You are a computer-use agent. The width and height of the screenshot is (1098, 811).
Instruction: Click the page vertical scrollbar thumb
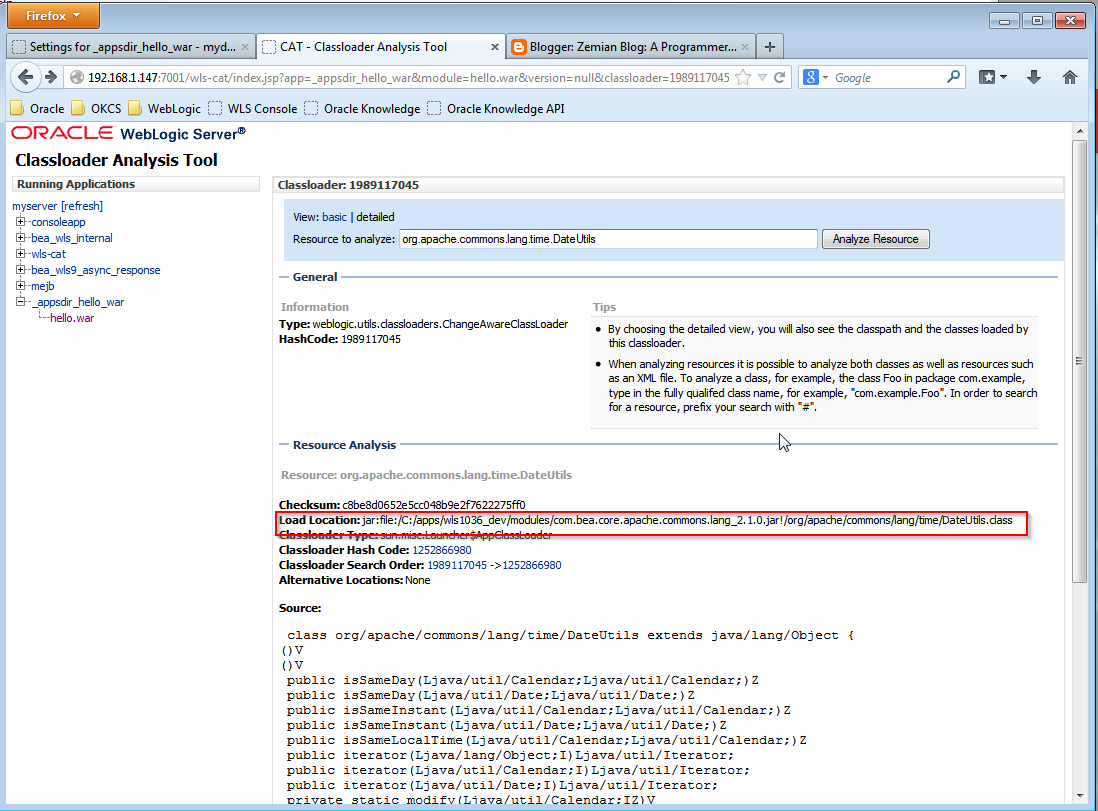pyautogui.click(x=1079, y=361)
